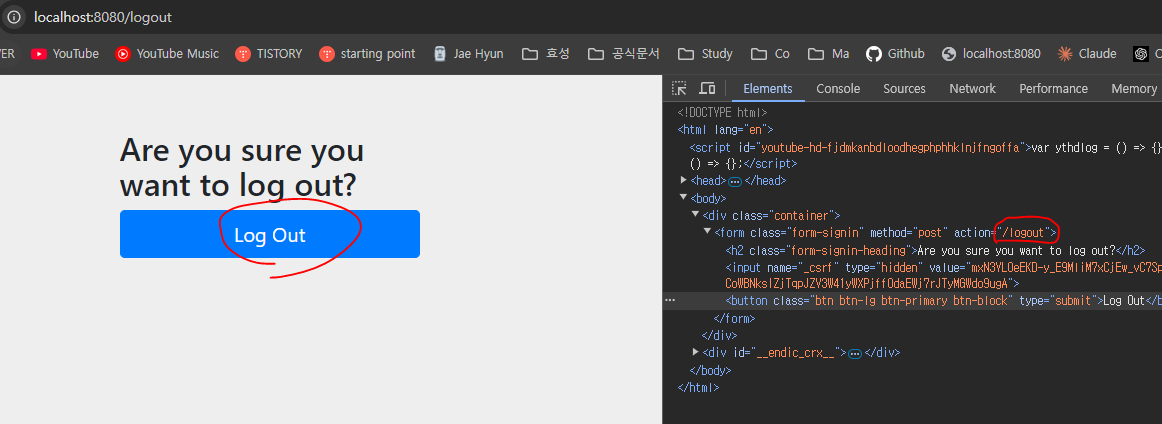Select the closing </html> tag line
This screenshot has height=424, width=1162.
[x=698, y=387]
